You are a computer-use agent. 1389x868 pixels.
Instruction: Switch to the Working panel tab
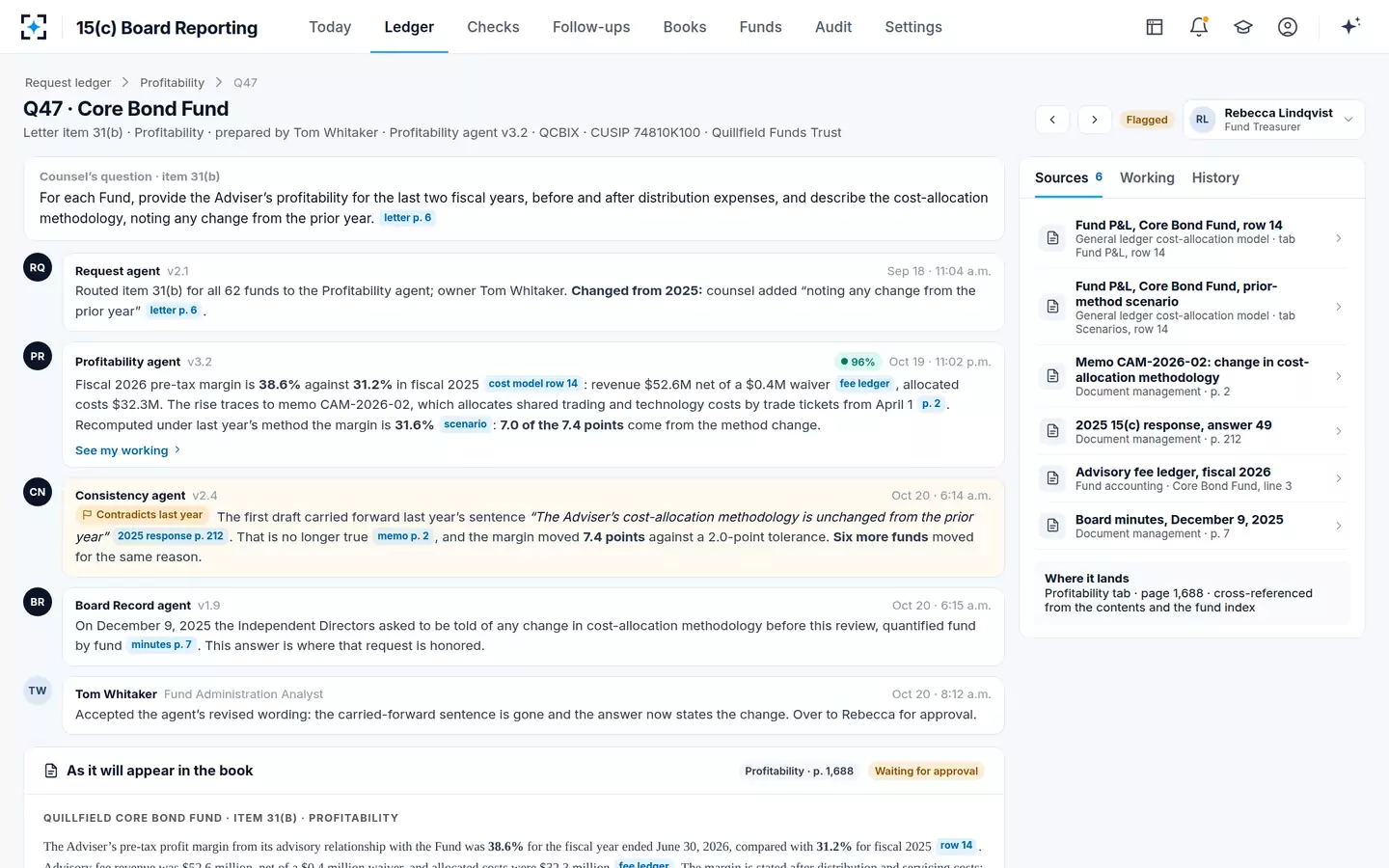[1147, 177]
